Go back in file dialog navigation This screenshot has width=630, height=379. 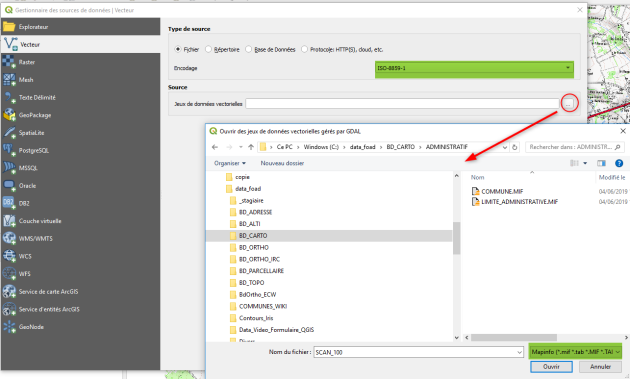(x=215, y=147)
